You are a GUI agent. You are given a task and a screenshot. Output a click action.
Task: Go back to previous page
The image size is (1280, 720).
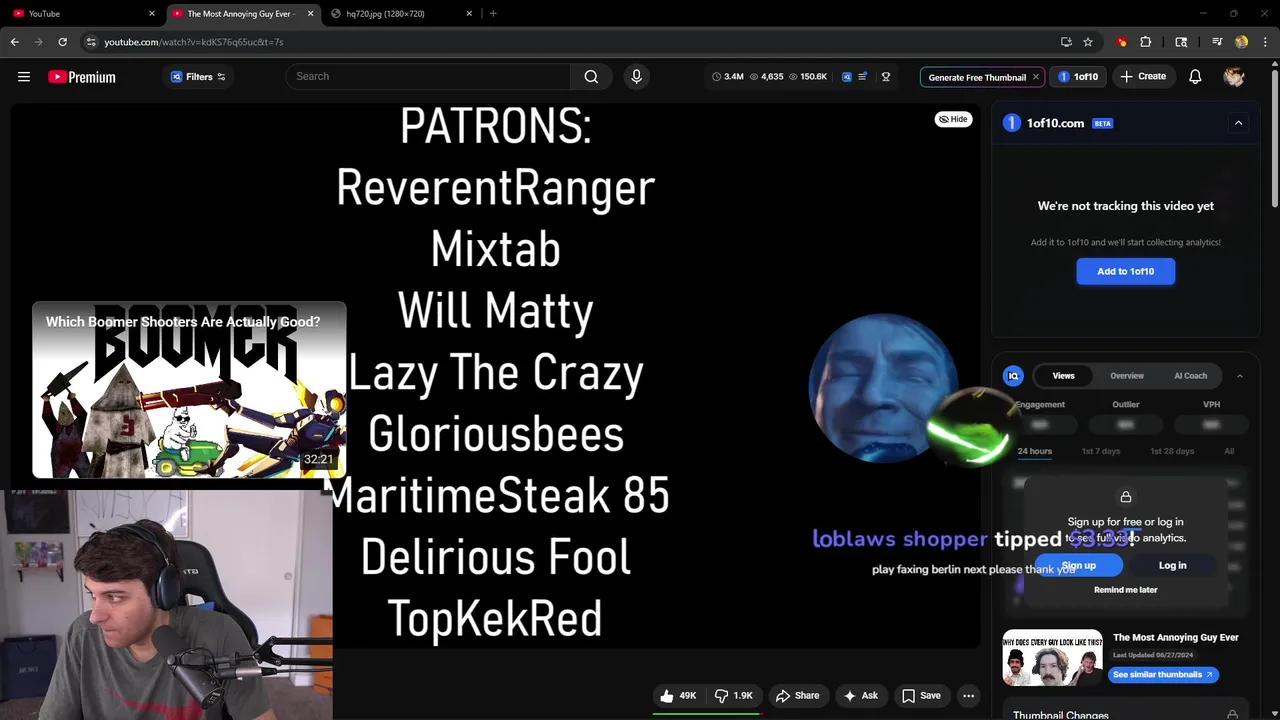point(15,42)
